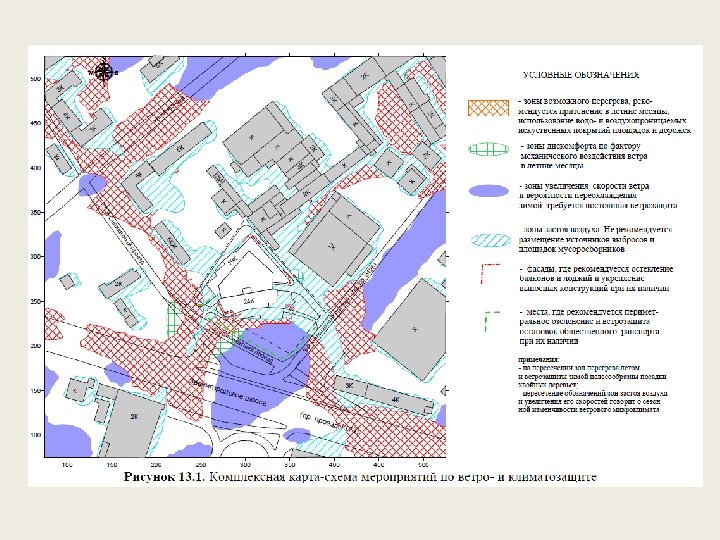Click the '400' tick label on the horizontal axis

(334, 465)
